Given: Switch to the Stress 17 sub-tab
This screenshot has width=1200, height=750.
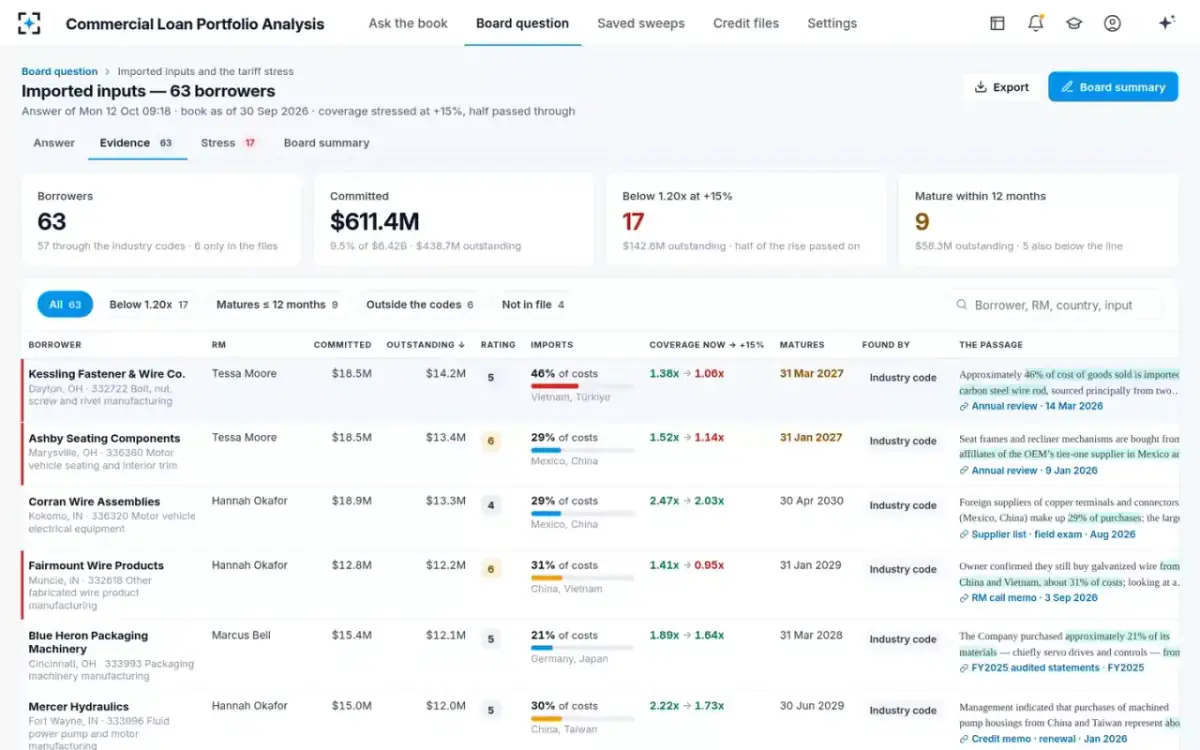Looking at the screenshot, I should click(228, 143).
